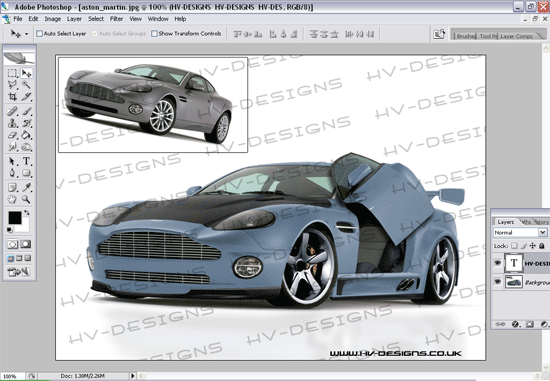
Task: Open the Move tool preset picker arrow
Action: tap(26, 34)
